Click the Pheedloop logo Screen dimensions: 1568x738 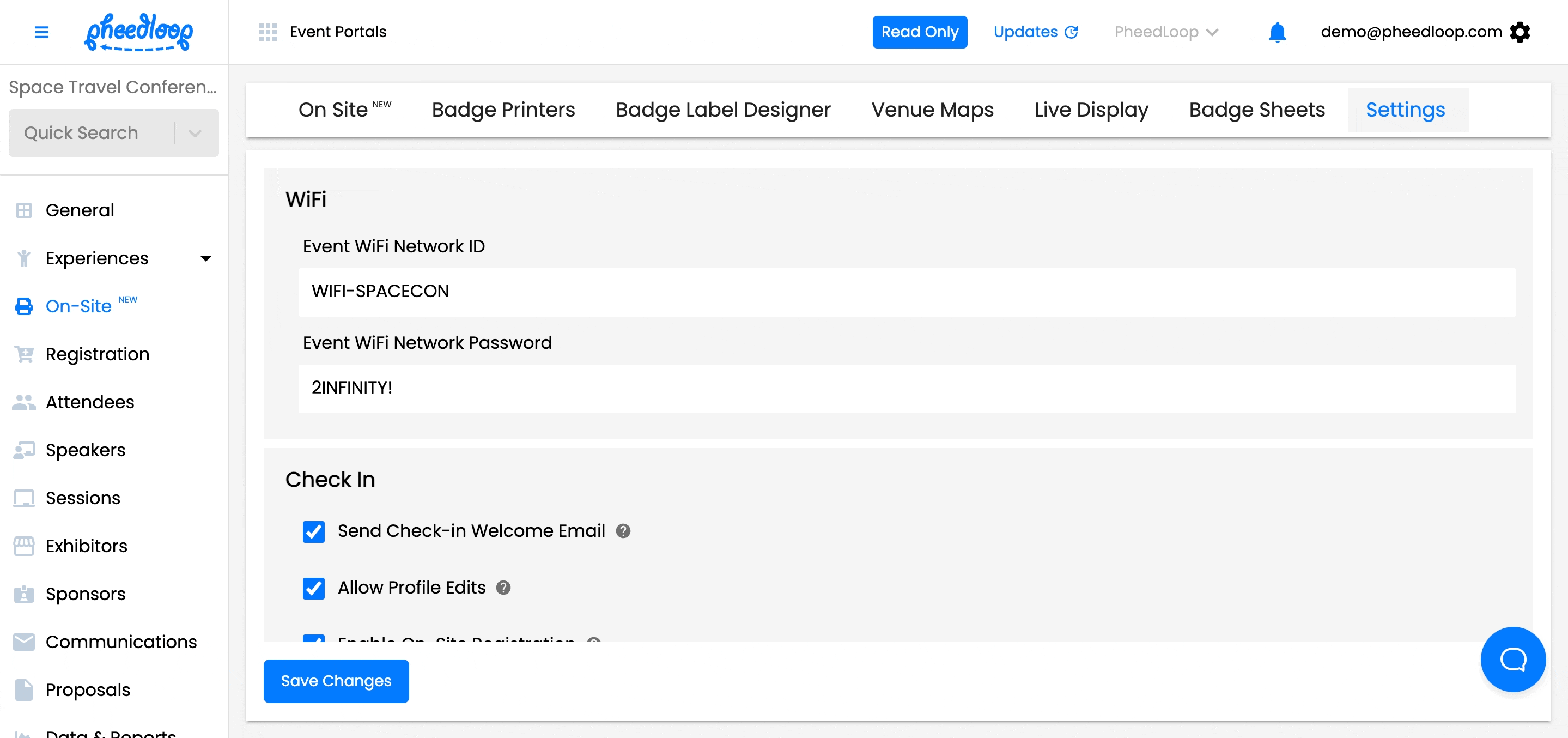pyautogui.click(x=139, y=32)
